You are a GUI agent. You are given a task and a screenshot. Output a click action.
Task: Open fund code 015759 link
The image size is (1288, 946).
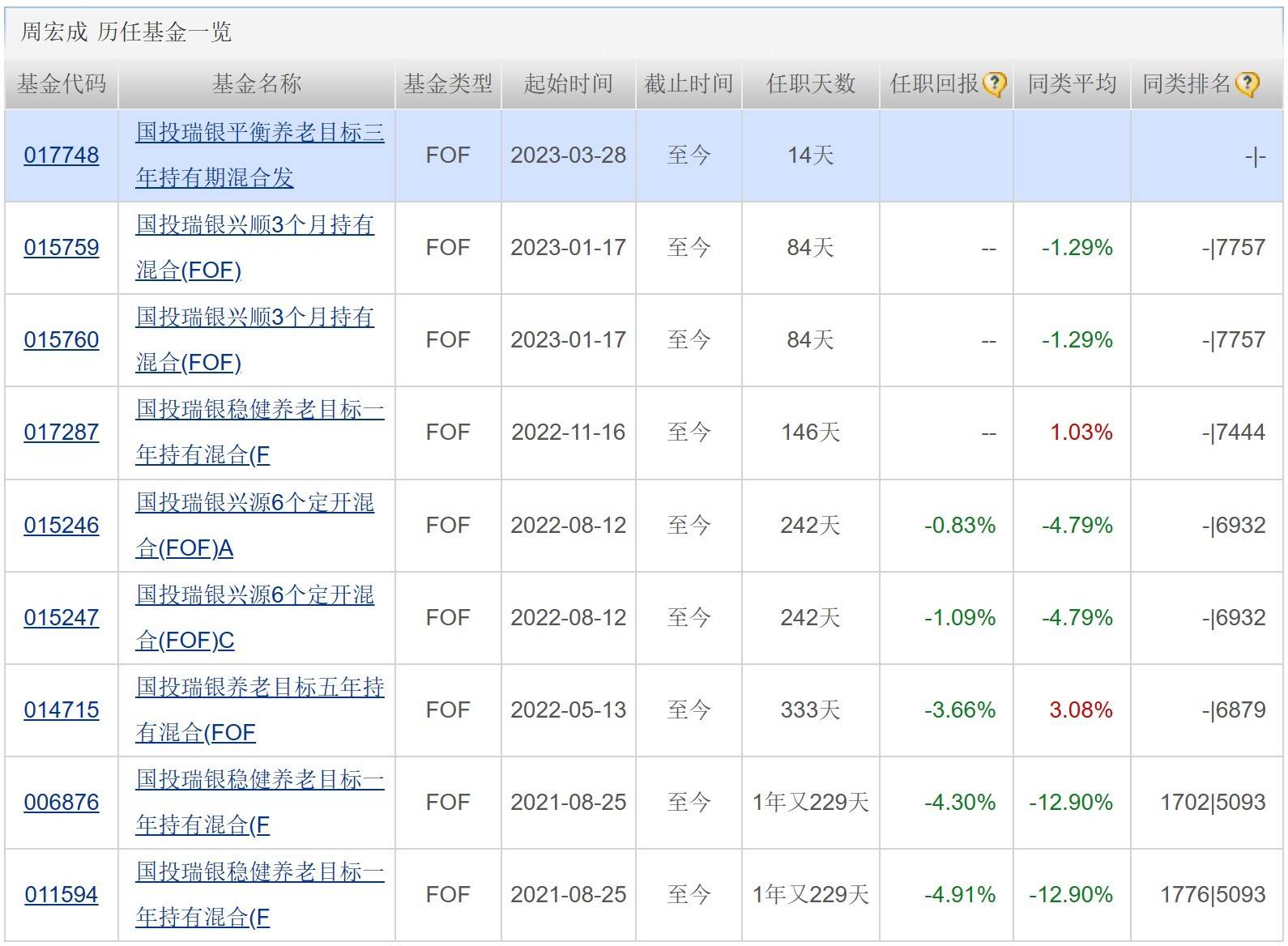click(x=62, y=248)
